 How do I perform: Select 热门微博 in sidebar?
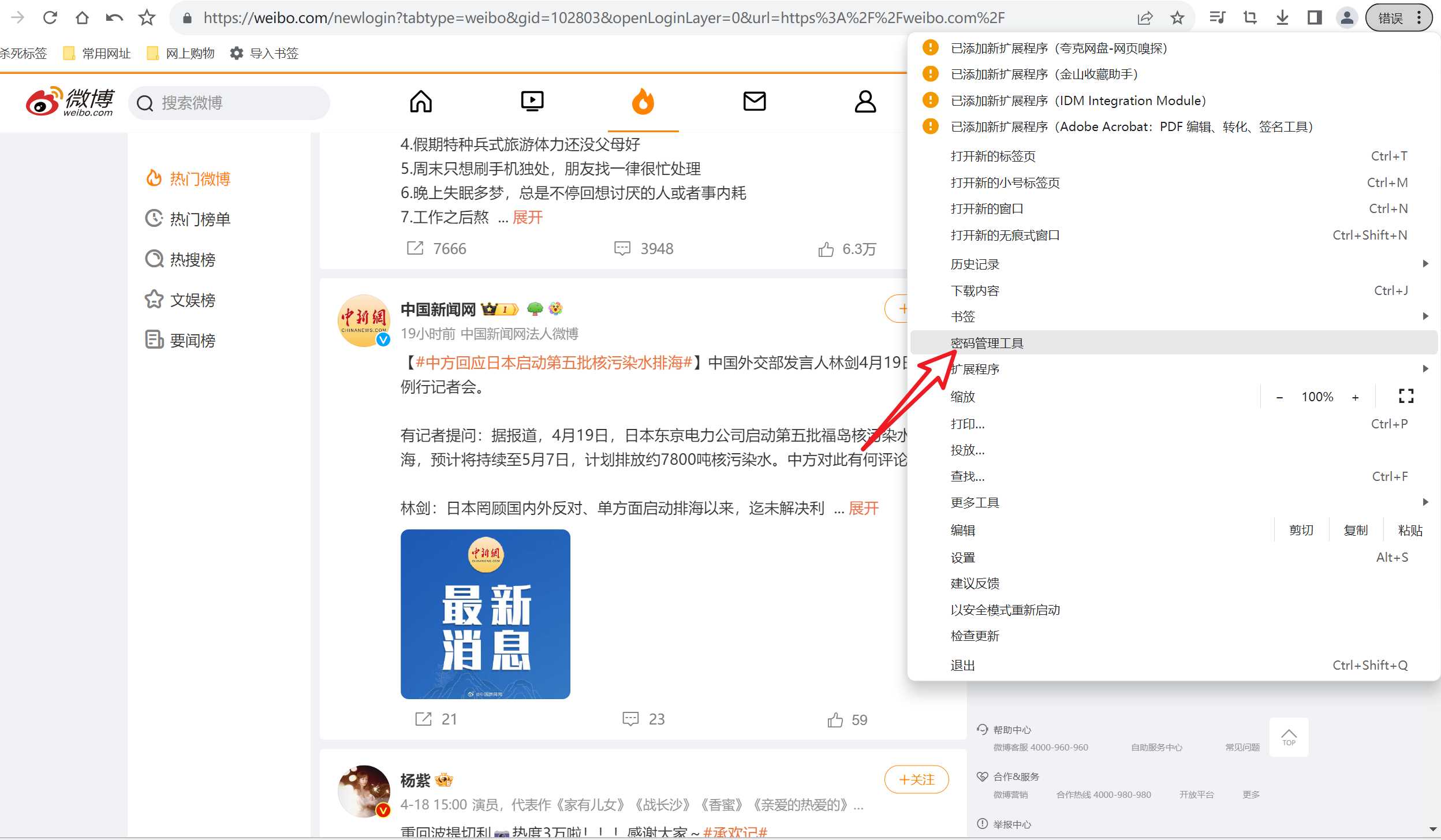188,179
